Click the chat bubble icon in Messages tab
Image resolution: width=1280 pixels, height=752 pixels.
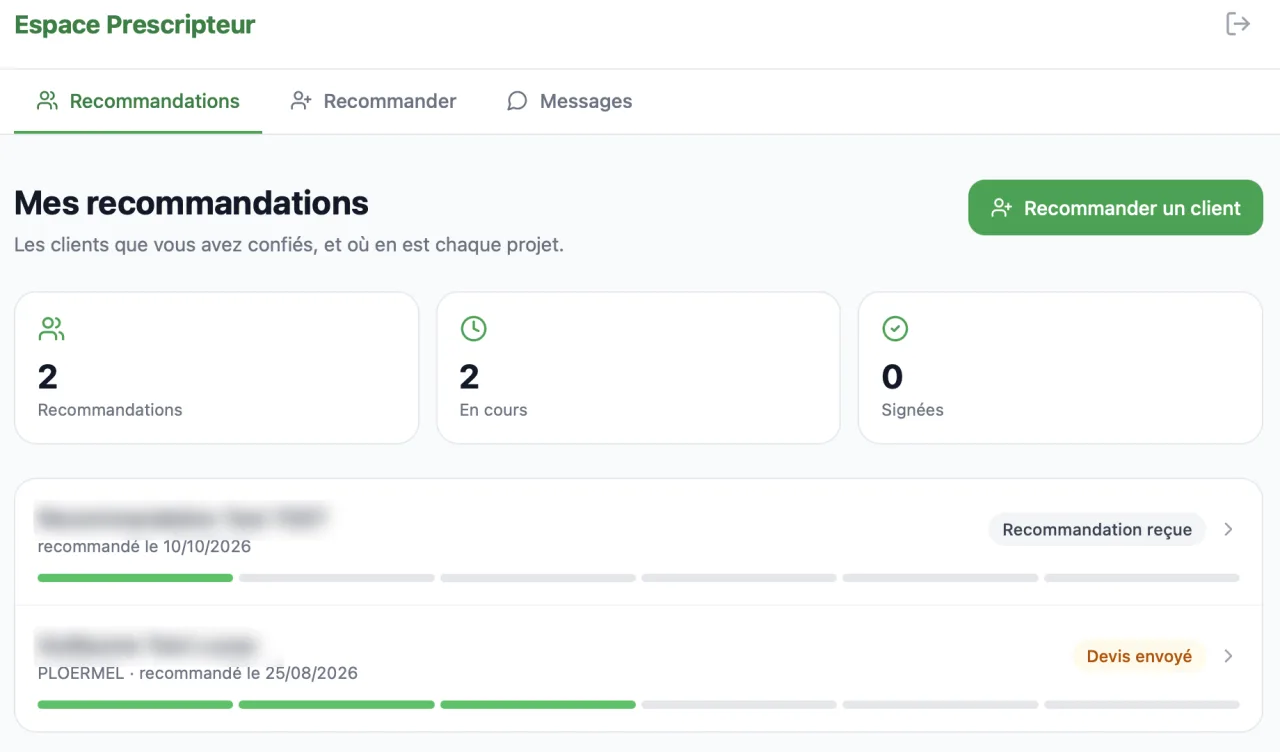click(517, 101)
